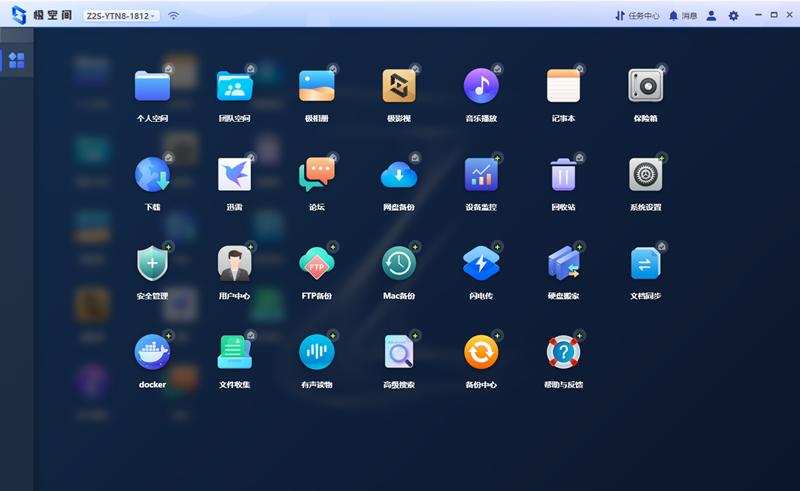Toggle the plus badge on 系统设置
This screenshot has width=800, height=491.
tap(662, 158)
